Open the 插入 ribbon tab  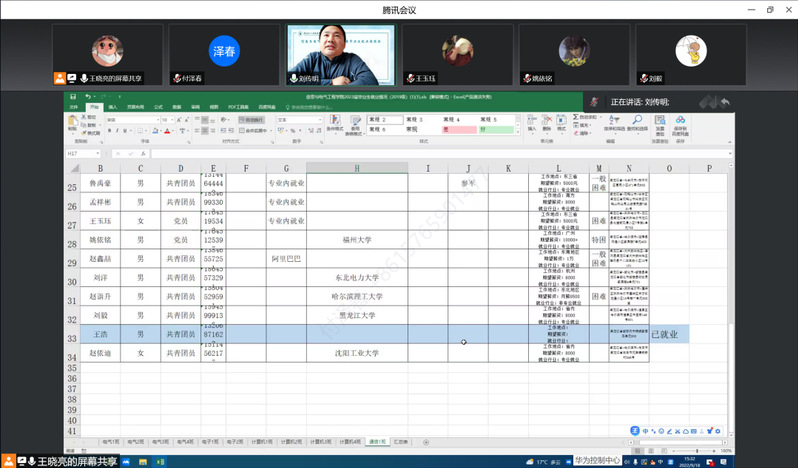point(113,106)
